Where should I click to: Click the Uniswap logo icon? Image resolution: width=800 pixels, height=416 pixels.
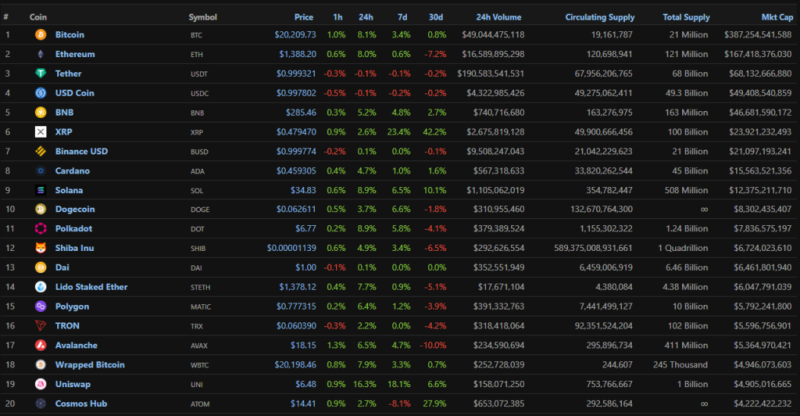pyautogui.click(x=41, y=384)
